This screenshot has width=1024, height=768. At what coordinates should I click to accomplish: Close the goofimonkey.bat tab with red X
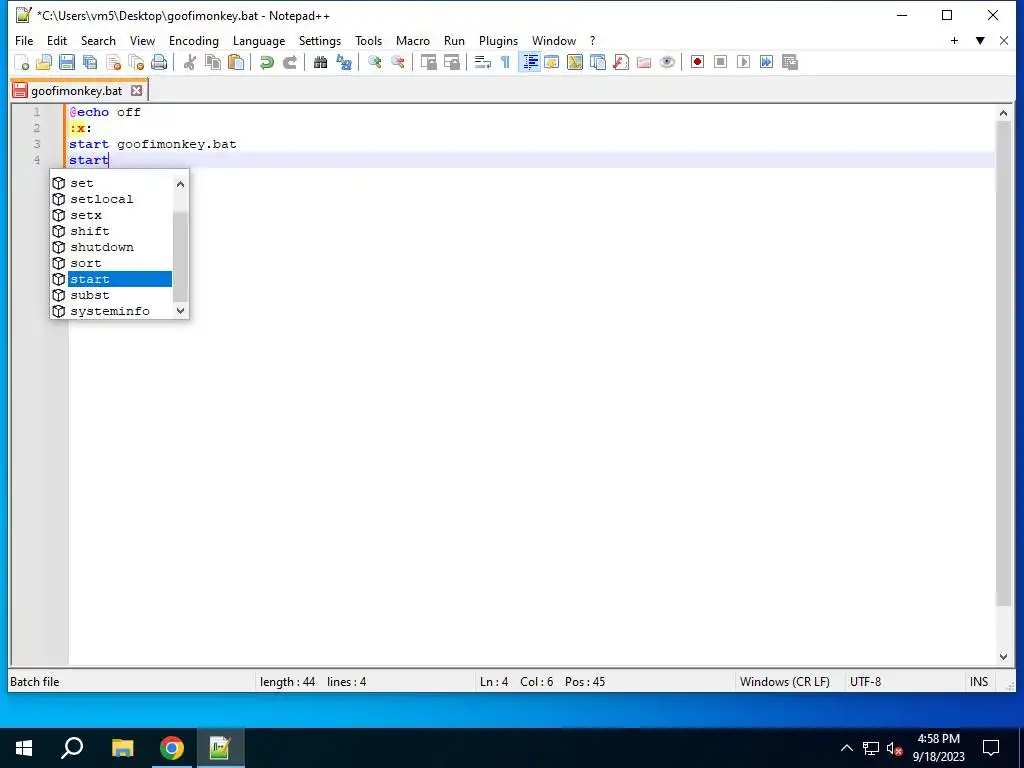tap(136, 91)
